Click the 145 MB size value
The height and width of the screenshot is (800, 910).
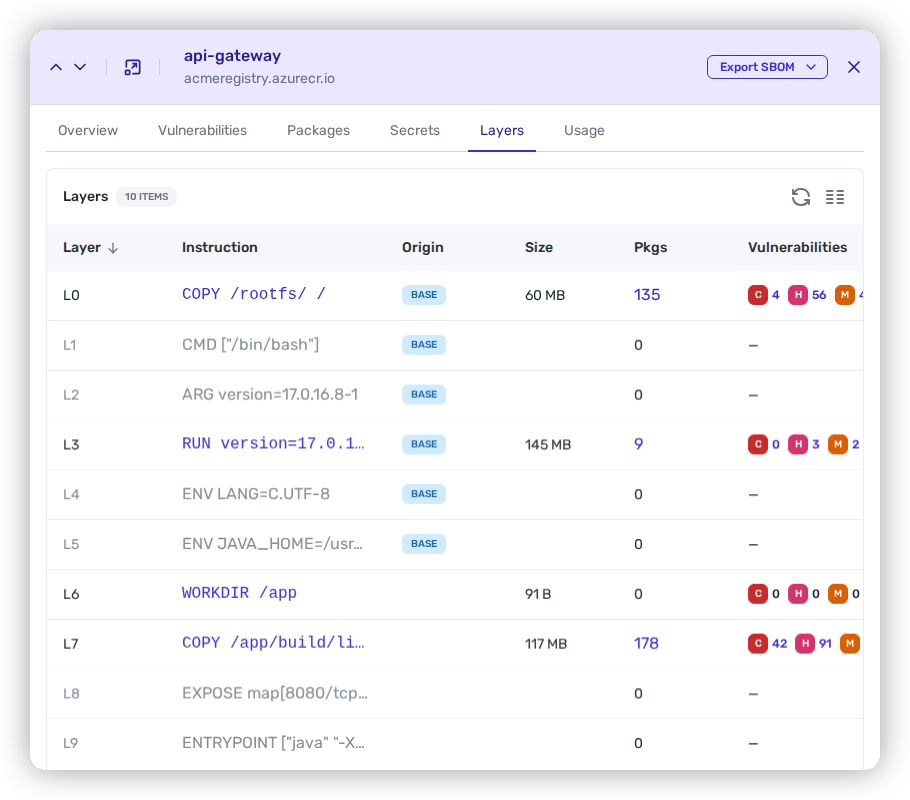click(548, 445)
